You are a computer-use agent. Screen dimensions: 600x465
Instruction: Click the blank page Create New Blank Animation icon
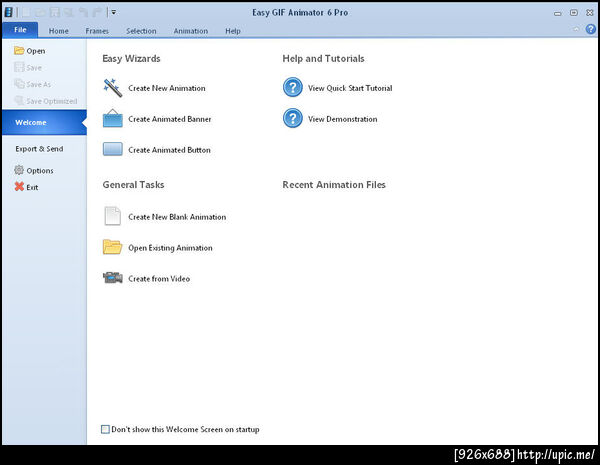(x=113, y=216)
